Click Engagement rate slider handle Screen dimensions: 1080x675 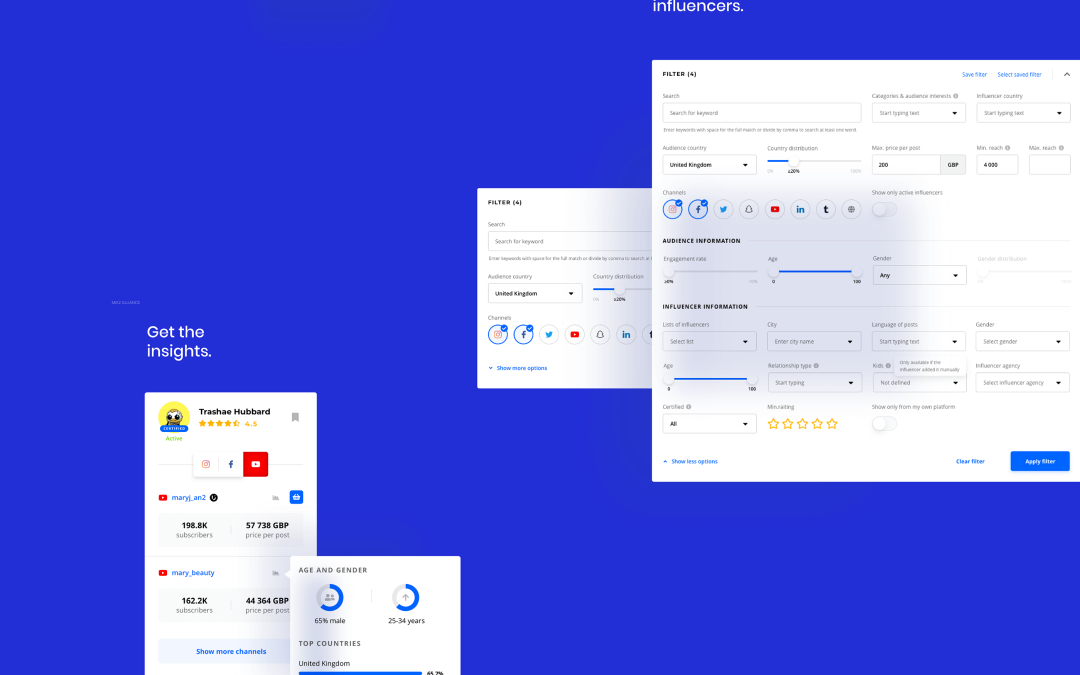[x=669, y=271]
